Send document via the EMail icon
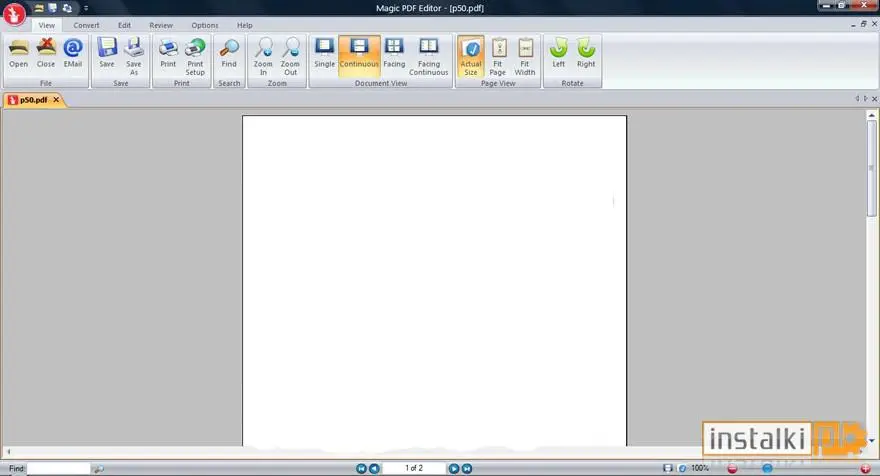Image resolution: width=880 pixels, height=476 pixels. pyautogui.click(x=73, y=53)
